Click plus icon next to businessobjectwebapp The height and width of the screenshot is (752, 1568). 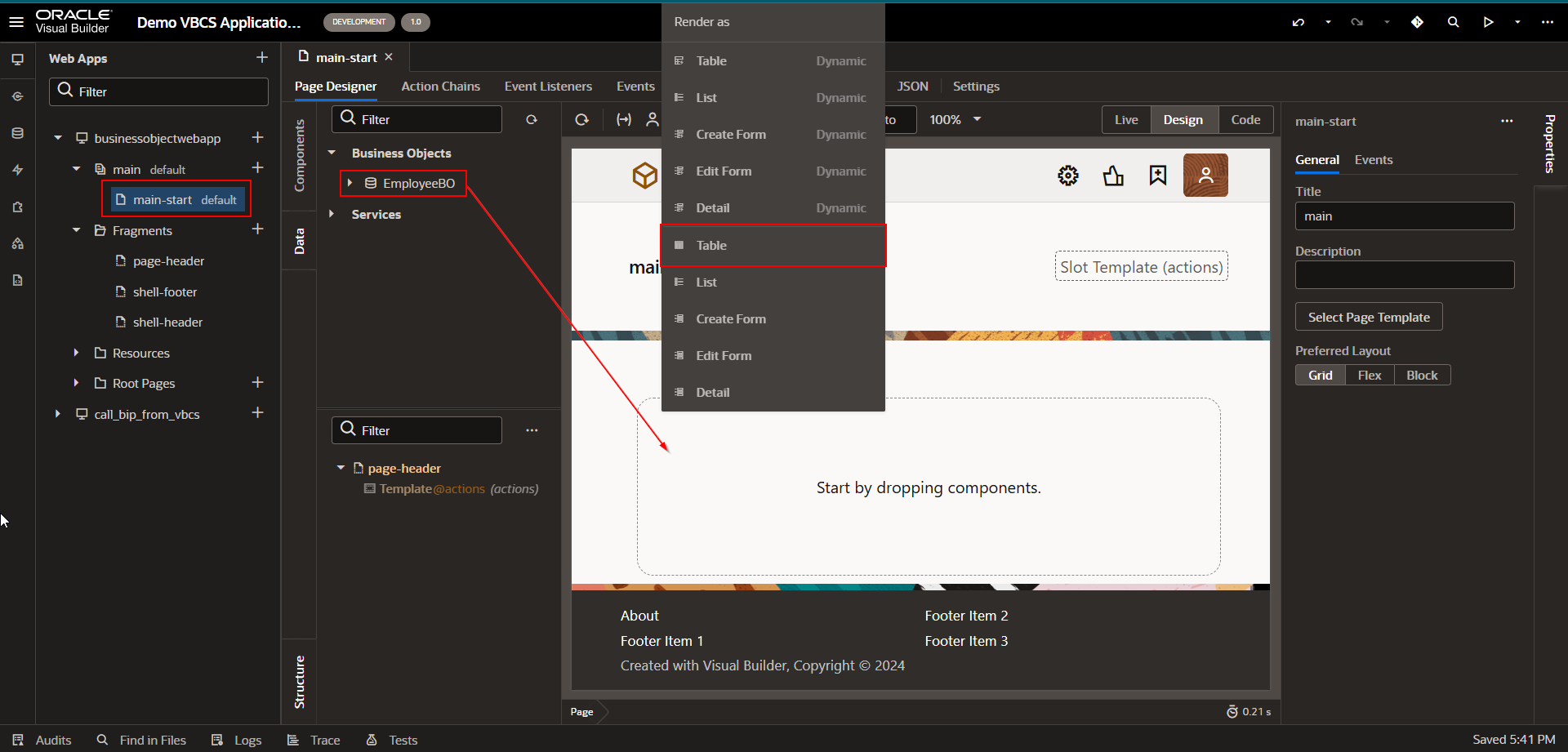(x=257, y=137)
